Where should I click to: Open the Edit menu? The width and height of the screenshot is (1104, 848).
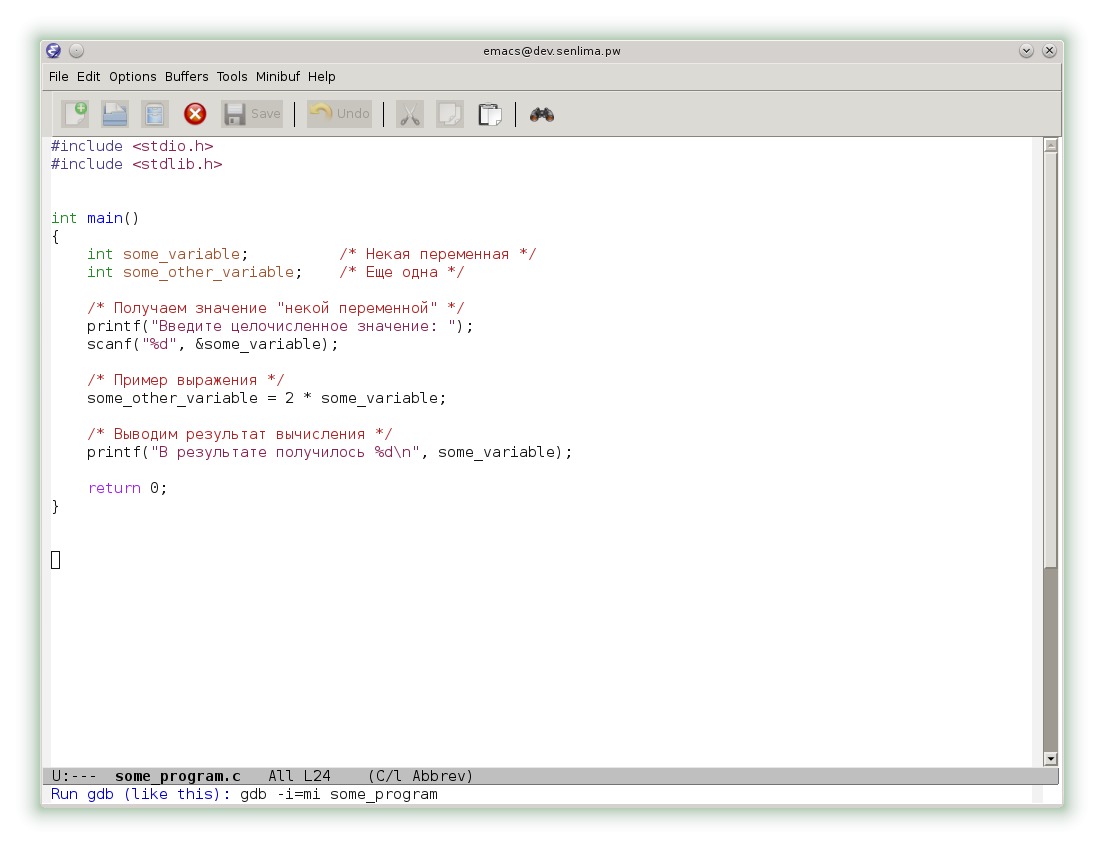click(x=89, y=77)
